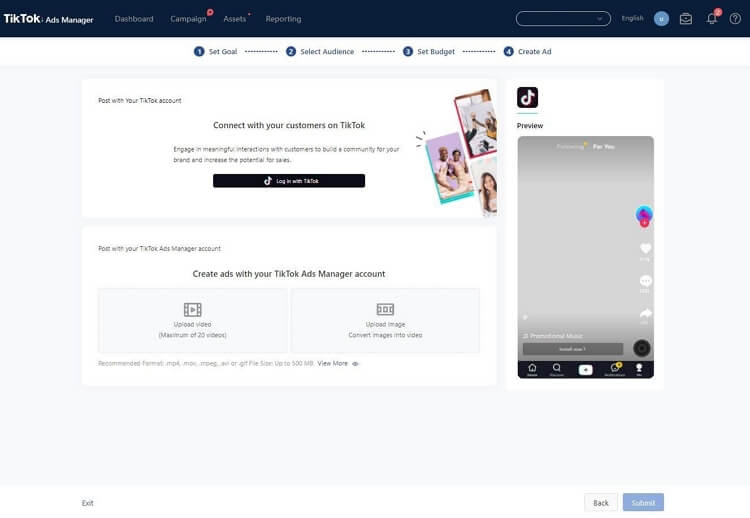Click the Exit link
Image resolution: width=750 pixels, height=518 pixels.
point(88,503)
